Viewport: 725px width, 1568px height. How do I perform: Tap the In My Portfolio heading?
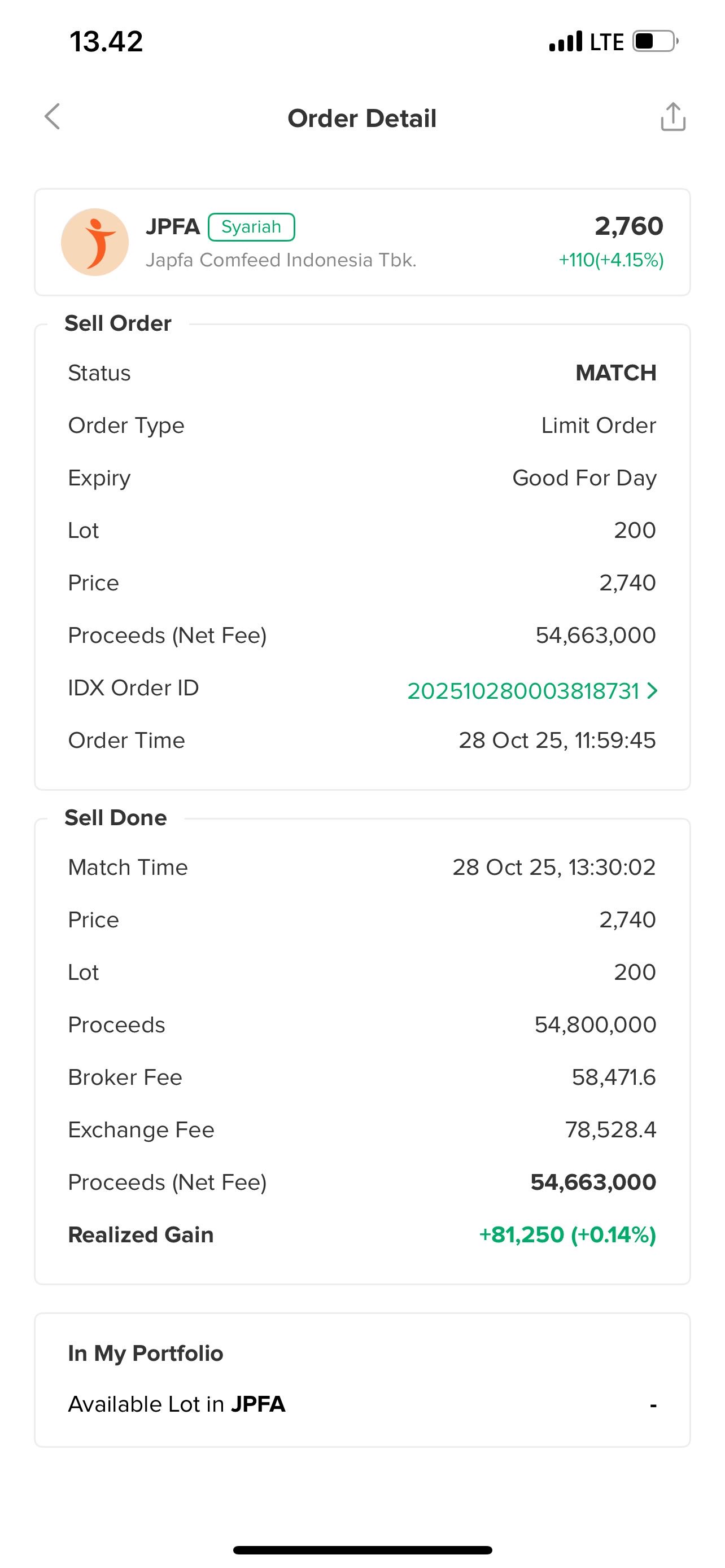point(146,1352)
